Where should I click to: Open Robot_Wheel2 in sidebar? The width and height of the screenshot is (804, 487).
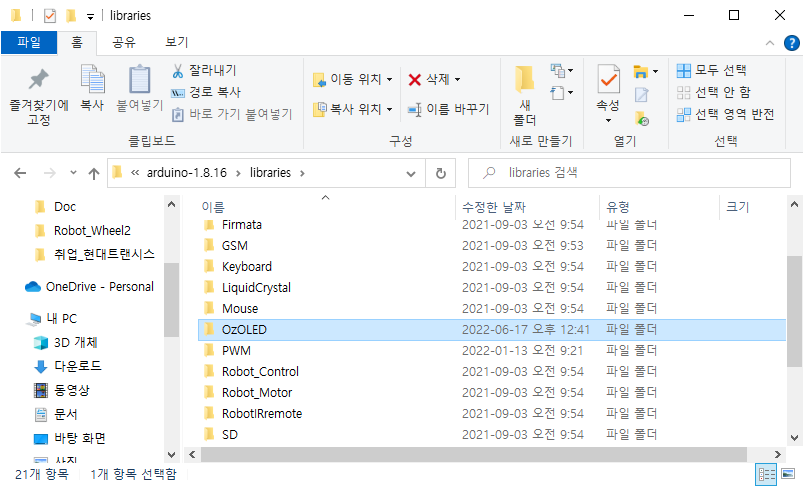(x=83, y=231)
